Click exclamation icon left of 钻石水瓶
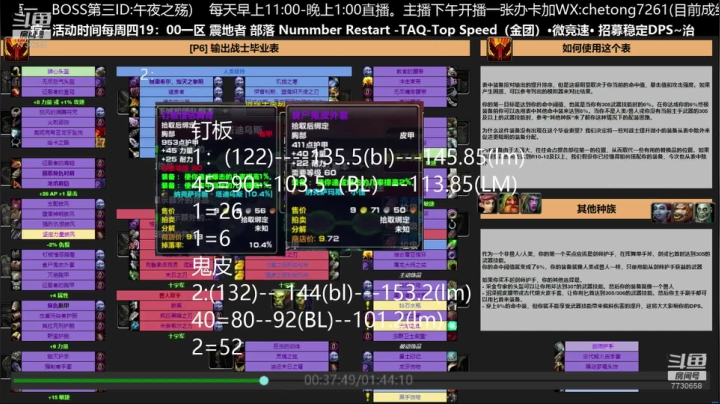Image resolution: width=720 pixels, height=404 pixels. [x=367, y=305]
